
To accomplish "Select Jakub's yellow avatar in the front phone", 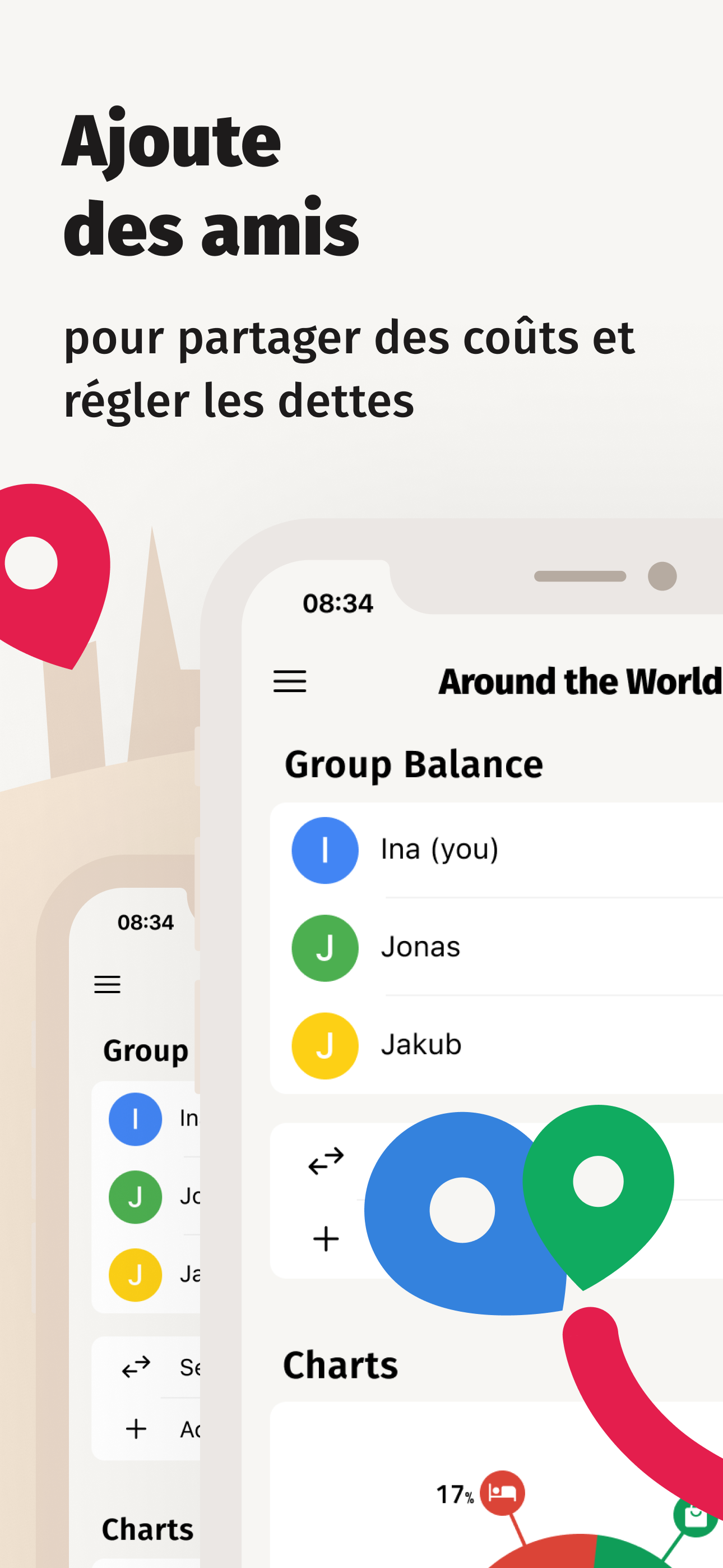I will click(325, 1045).
